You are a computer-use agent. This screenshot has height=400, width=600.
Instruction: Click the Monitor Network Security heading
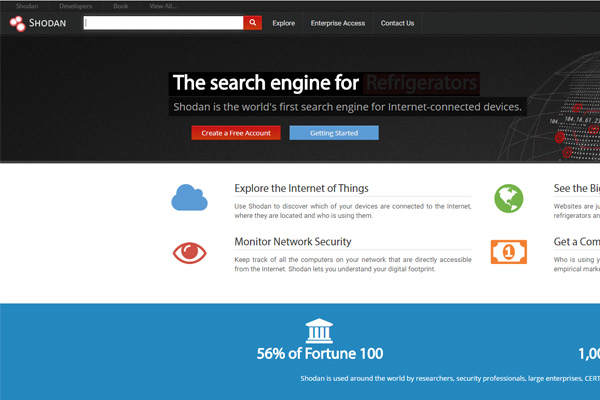pos(293,242)
